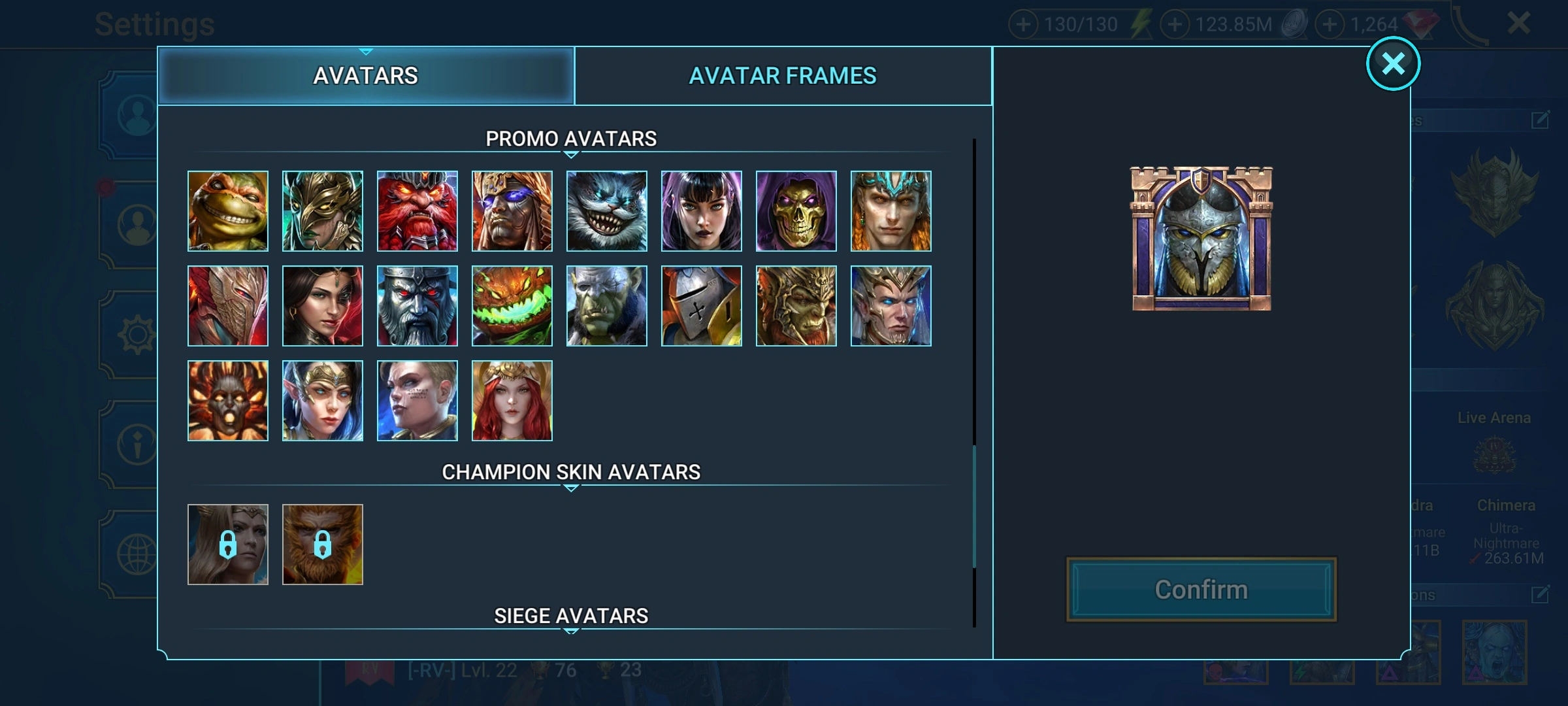The image size is (1568, 706).
Task: Pick the red-haired woman with crown avatar
Action: [x=512, y=401]
